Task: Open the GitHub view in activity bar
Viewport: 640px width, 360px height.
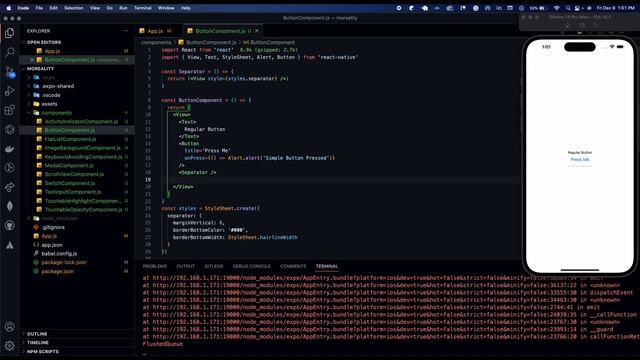Action: pyautogui.click(x=9, y=225)
